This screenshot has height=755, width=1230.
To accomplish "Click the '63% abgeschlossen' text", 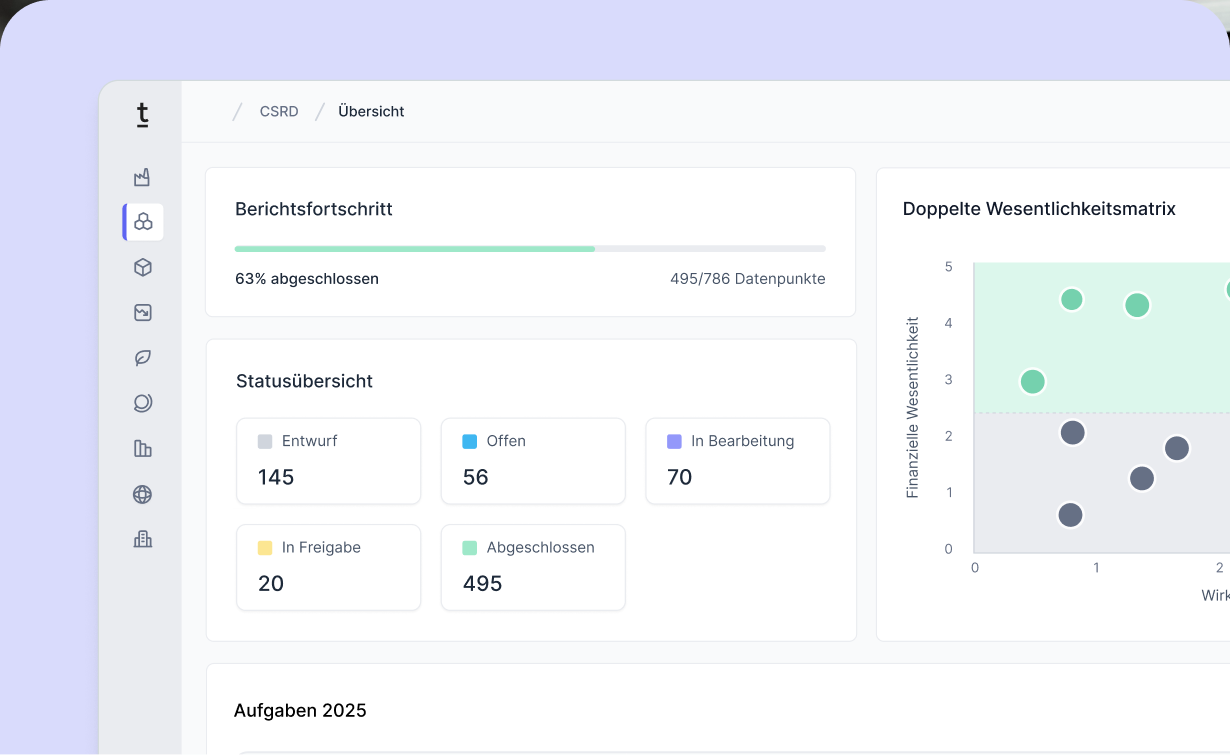I will (x=307, y=279).
